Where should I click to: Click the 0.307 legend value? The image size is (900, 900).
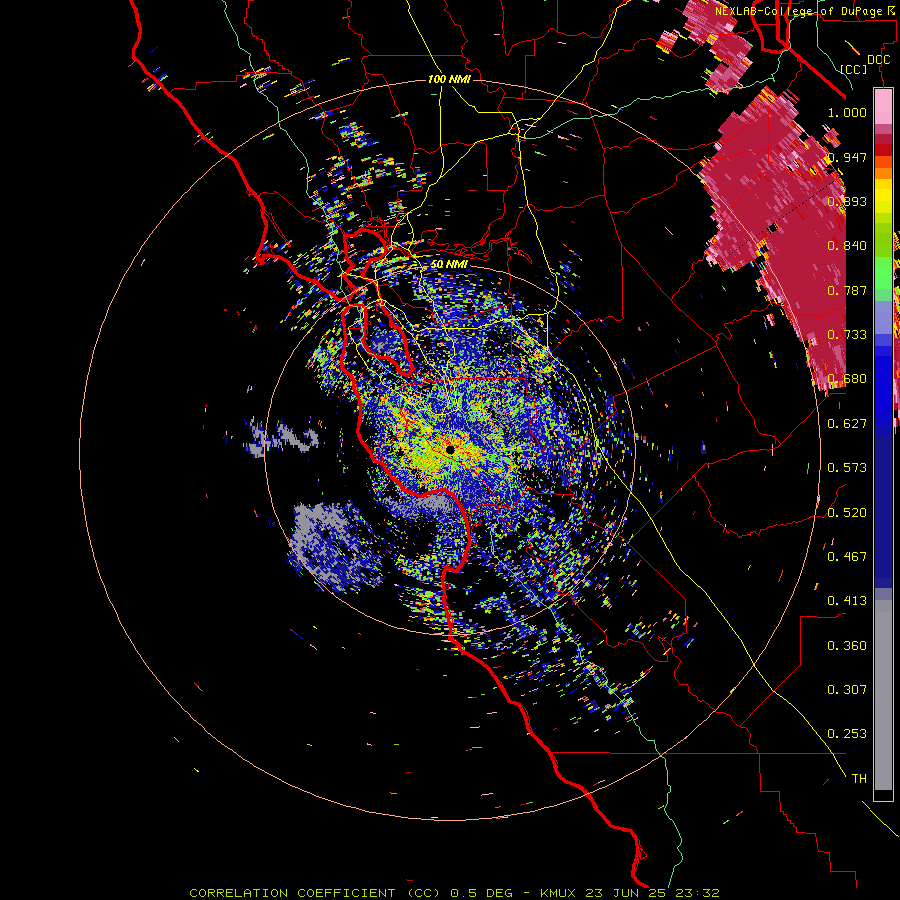847,690
